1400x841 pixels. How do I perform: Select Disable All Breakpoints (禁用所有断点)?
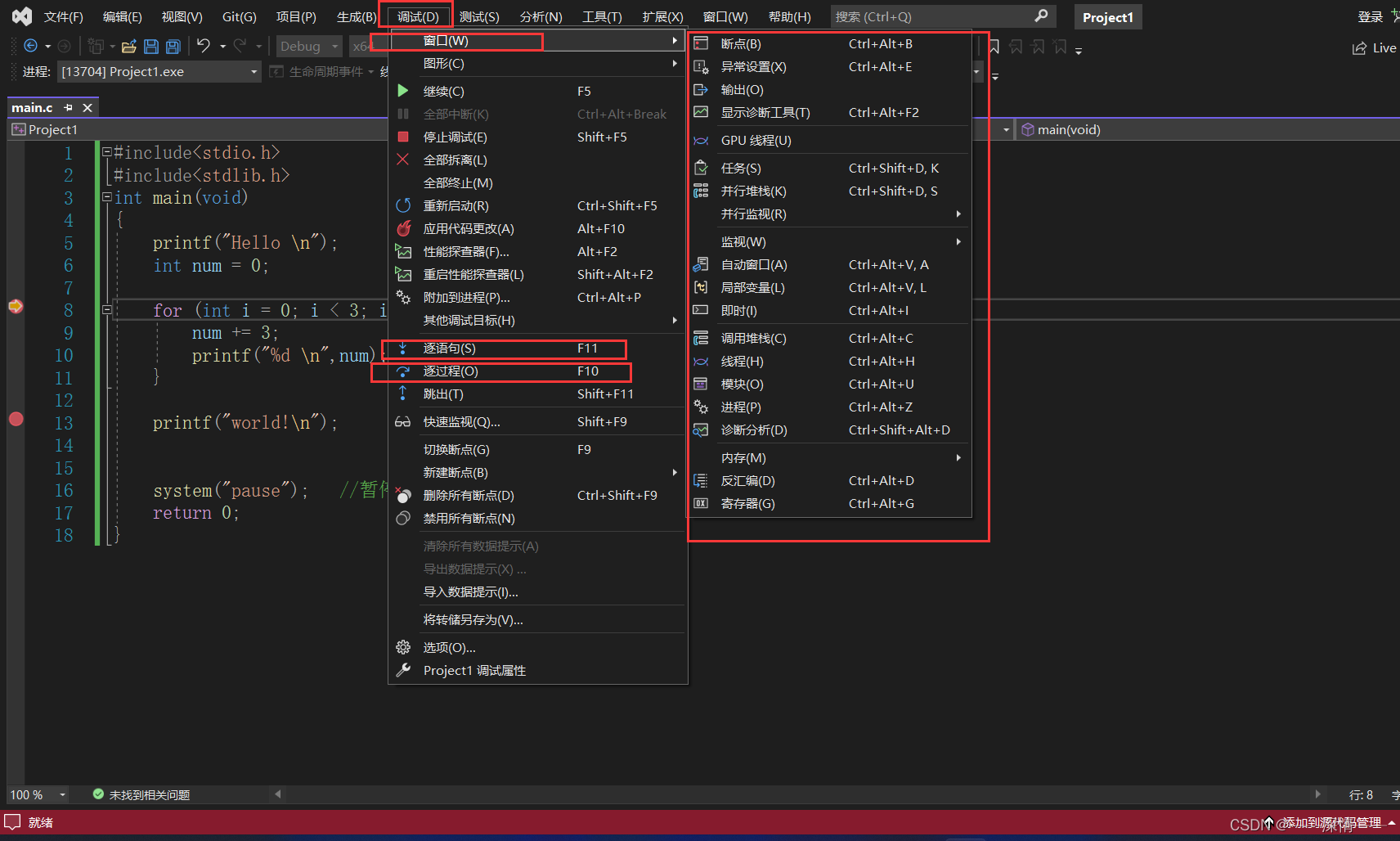(x=537, y=519)
